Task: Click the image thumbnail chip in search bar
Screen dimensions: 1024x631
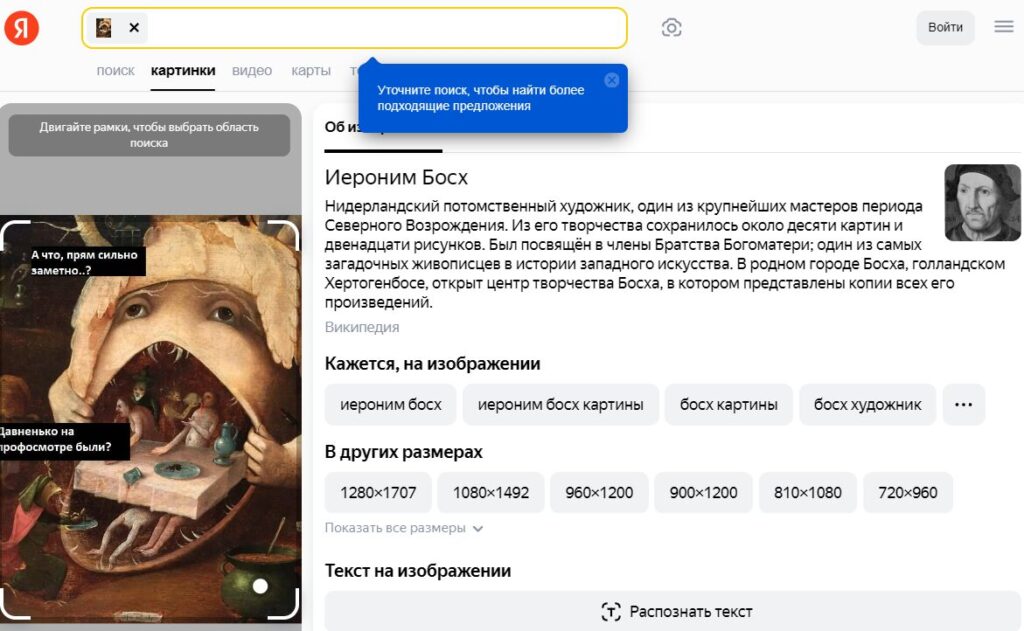Action: click(104, 27)
